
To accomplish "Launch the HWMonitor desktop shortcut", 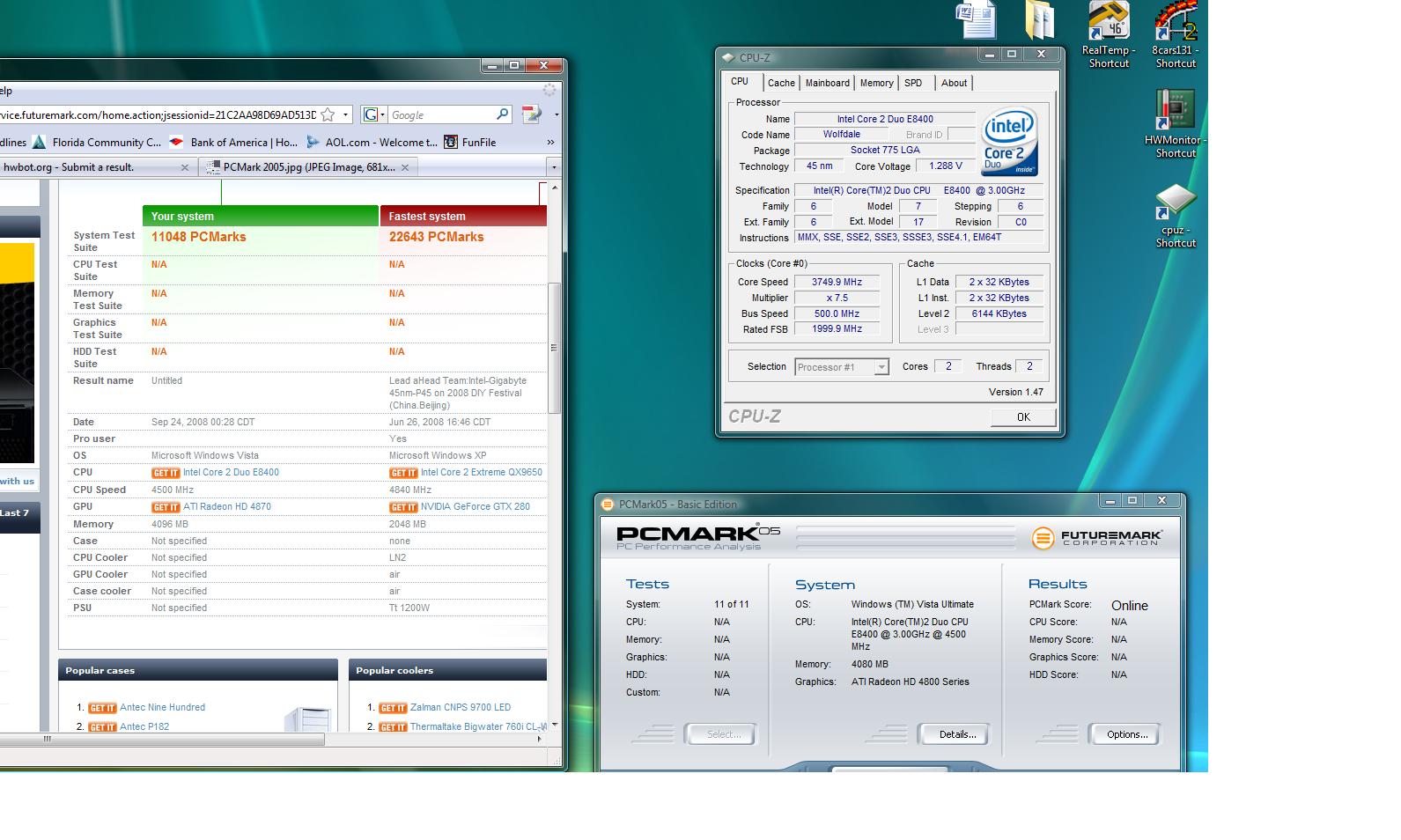I will (x=1176, y=124).
